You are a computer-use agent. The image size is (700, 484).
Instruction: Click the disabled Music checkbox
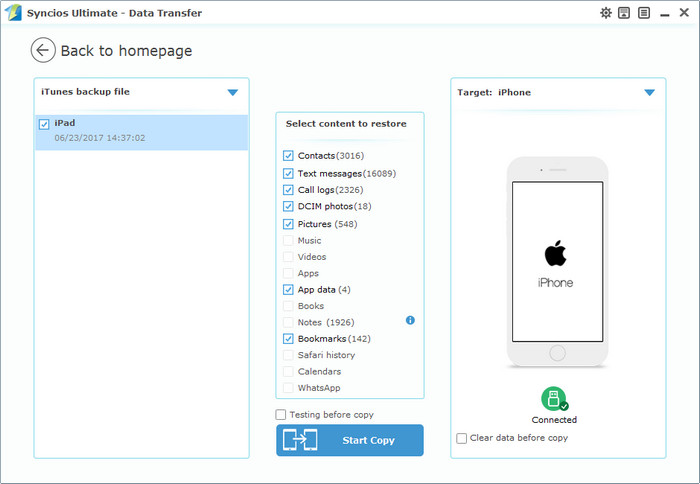coord(288,240)
